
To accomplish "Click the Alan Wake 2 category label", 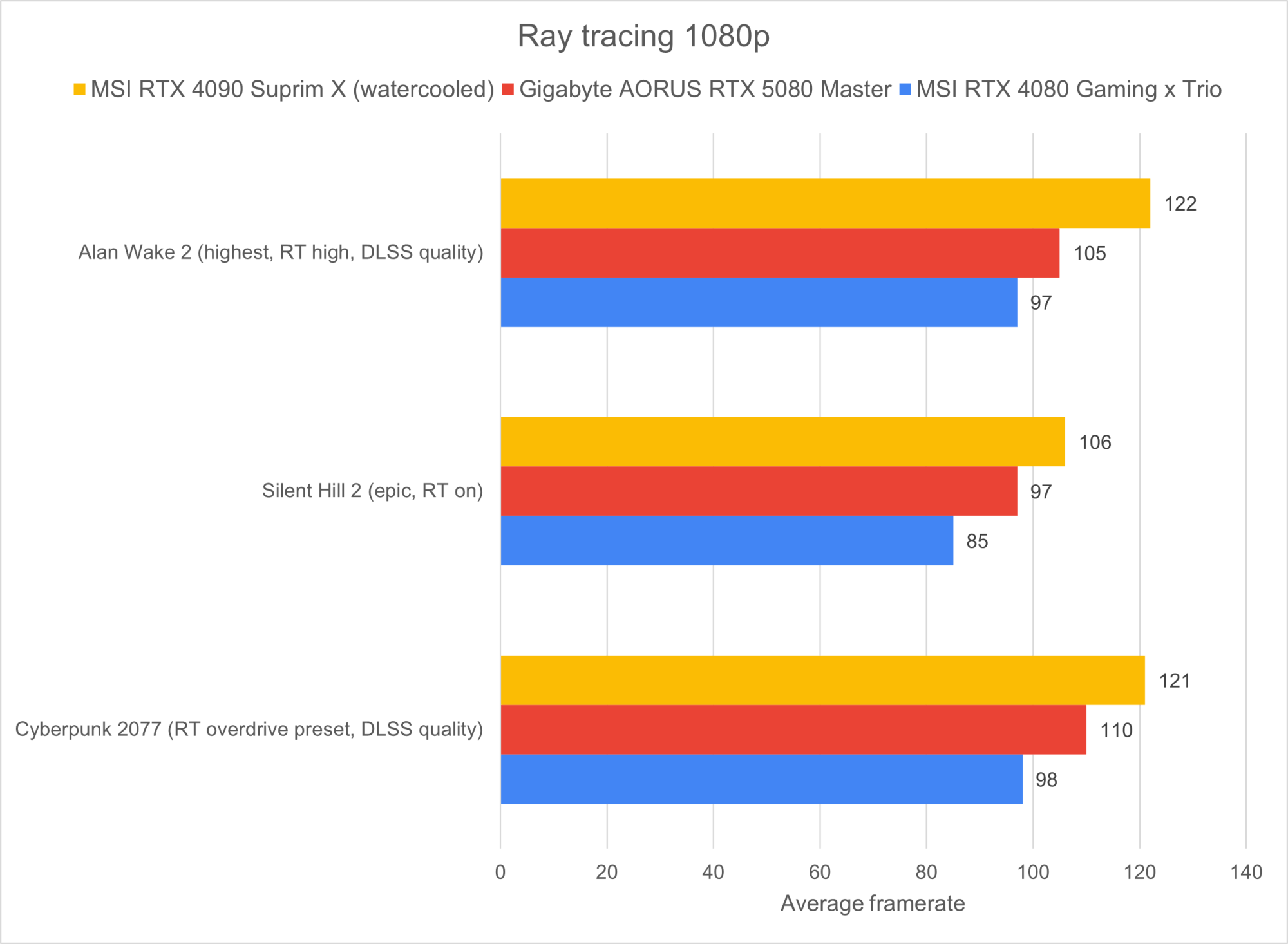I will [281, 252].
